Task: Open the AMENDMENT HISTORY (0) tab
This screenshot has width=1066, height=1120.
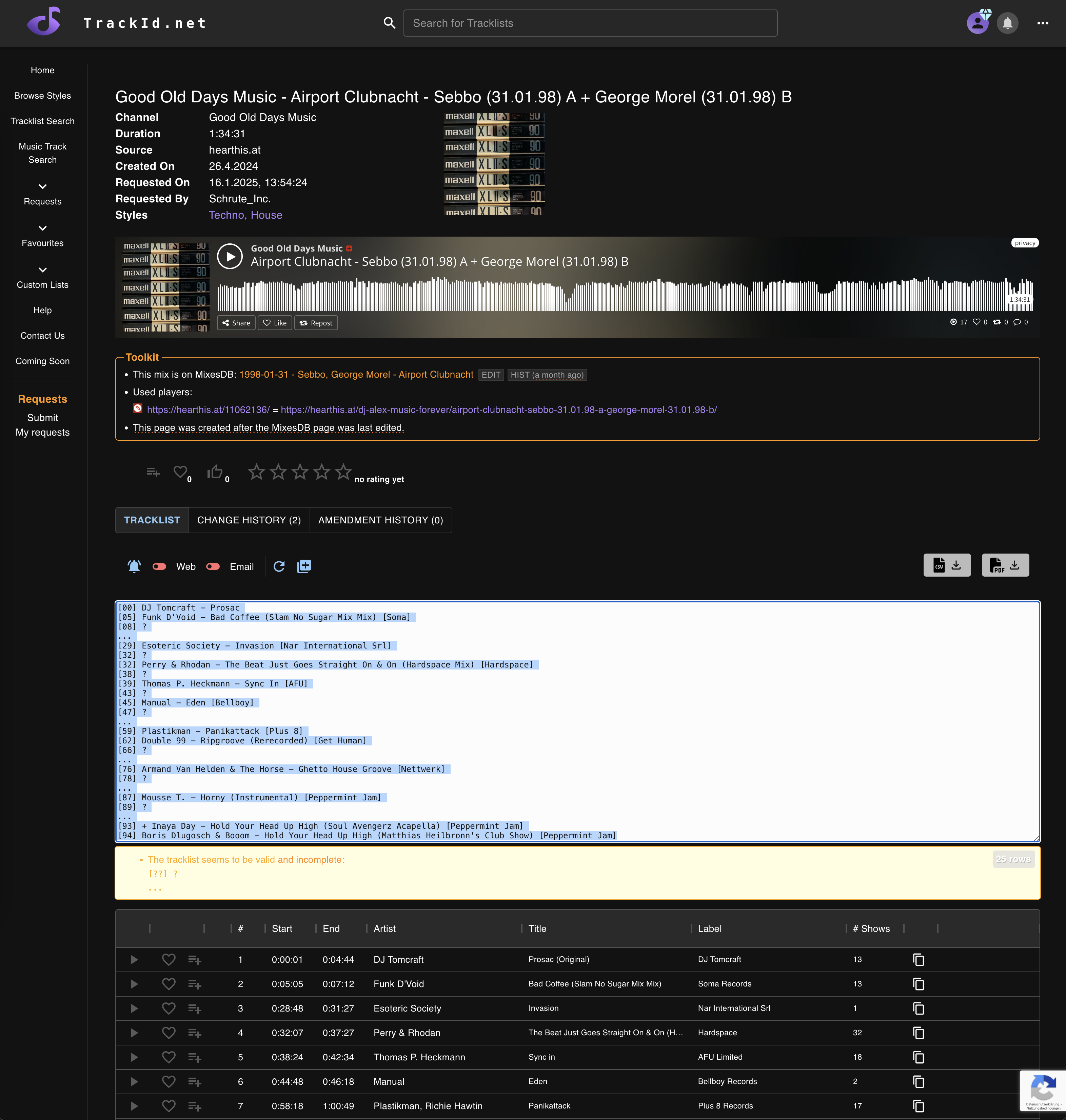Action: pyautogui.click(x=381, y=520)
